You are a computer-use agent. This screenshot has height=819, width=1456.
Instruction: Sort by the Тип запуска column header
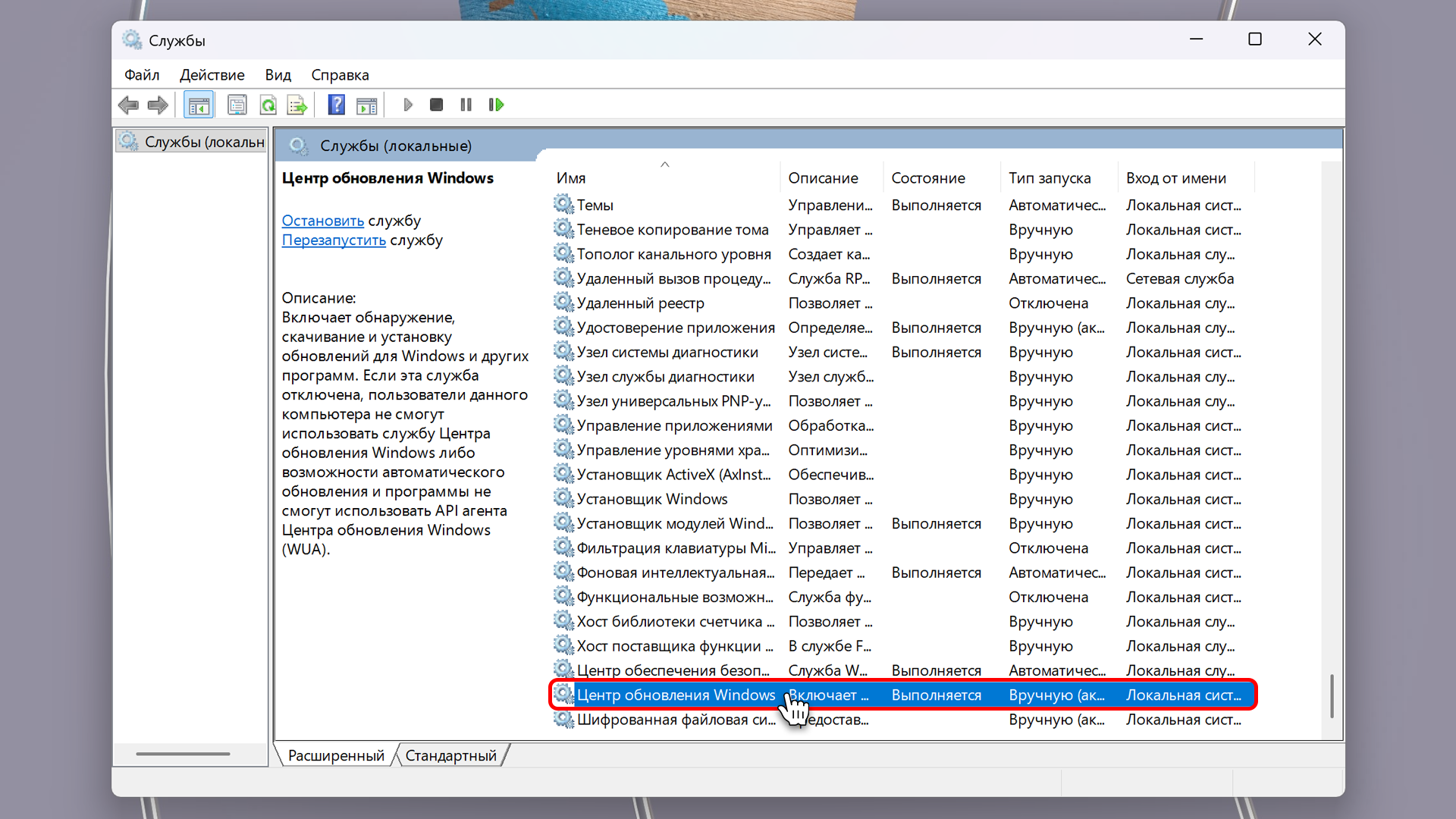[x=1050, y=178]
